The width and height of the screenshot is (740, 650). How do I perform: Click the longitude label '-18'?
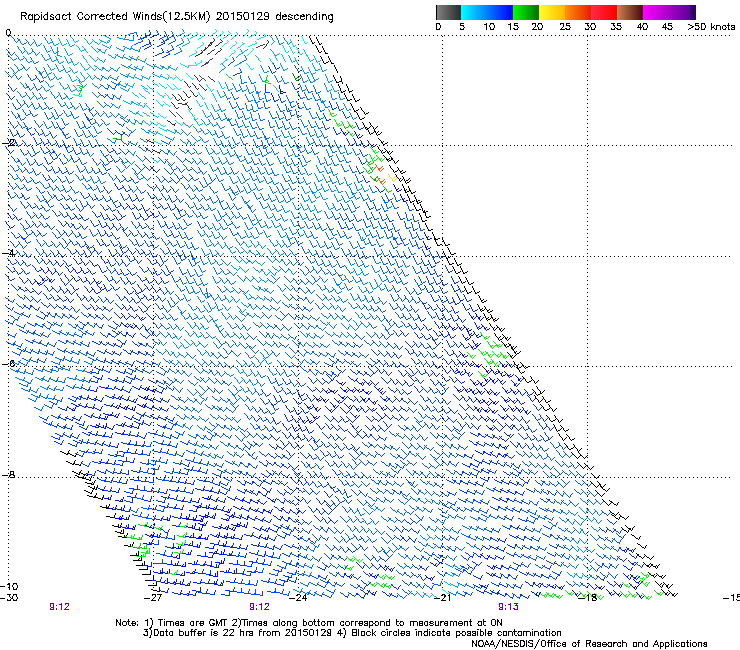point(588,598)
